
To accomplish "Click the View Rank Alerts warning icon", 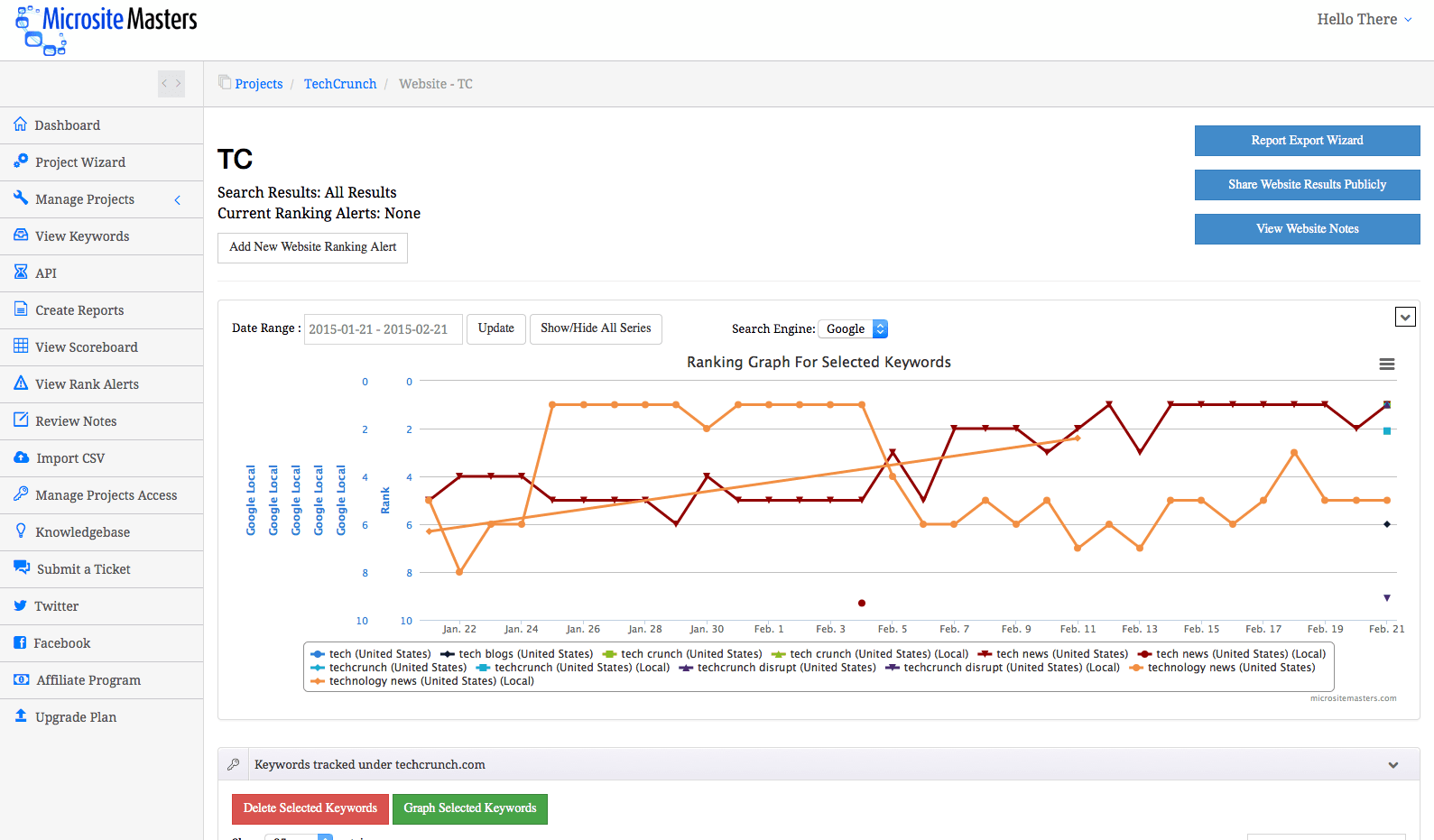I will coord(21,383).
